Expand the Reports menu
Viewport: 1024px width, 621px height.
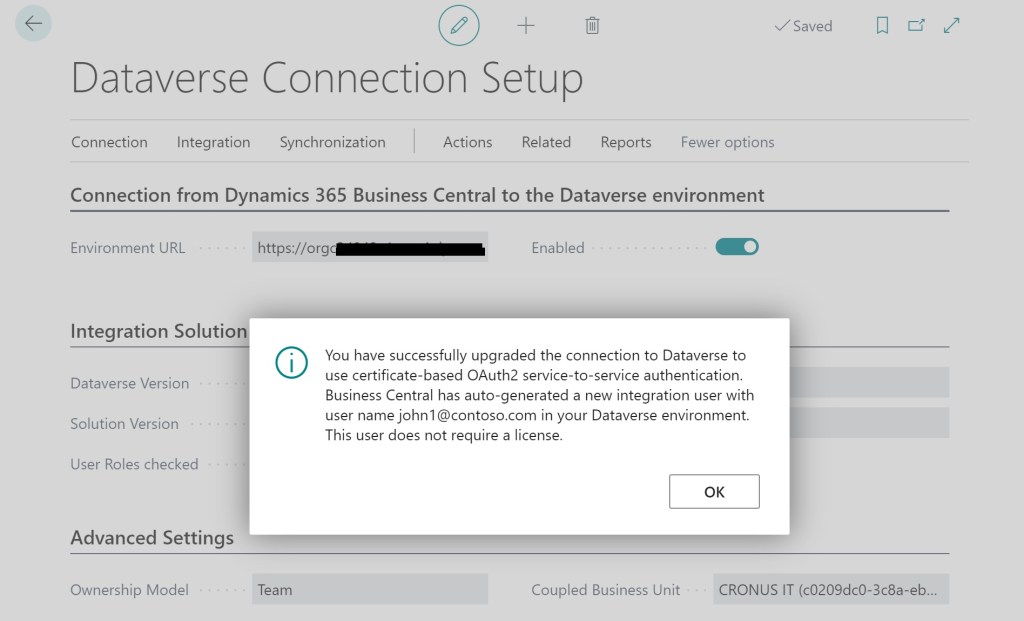pos(626,142)
